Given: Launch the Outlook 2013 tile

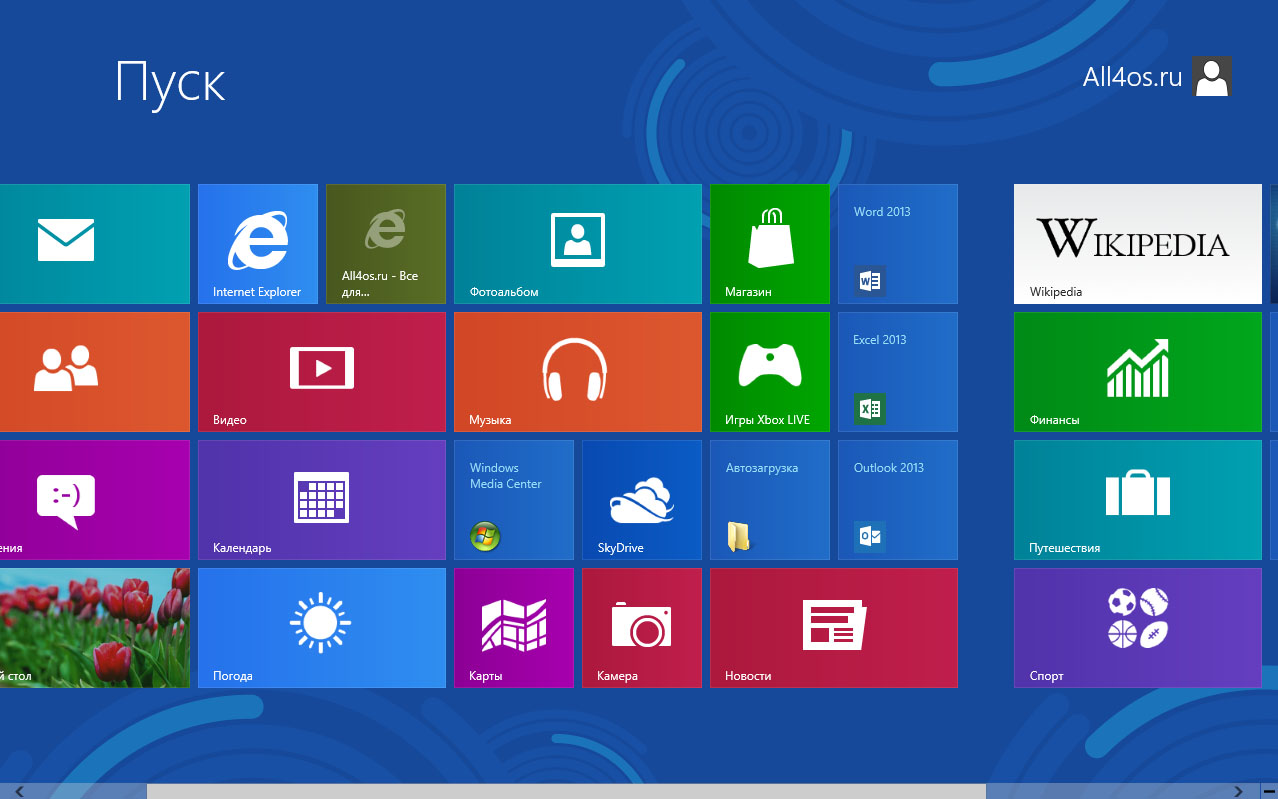Looking at the screenshot, I should (898, 500).
